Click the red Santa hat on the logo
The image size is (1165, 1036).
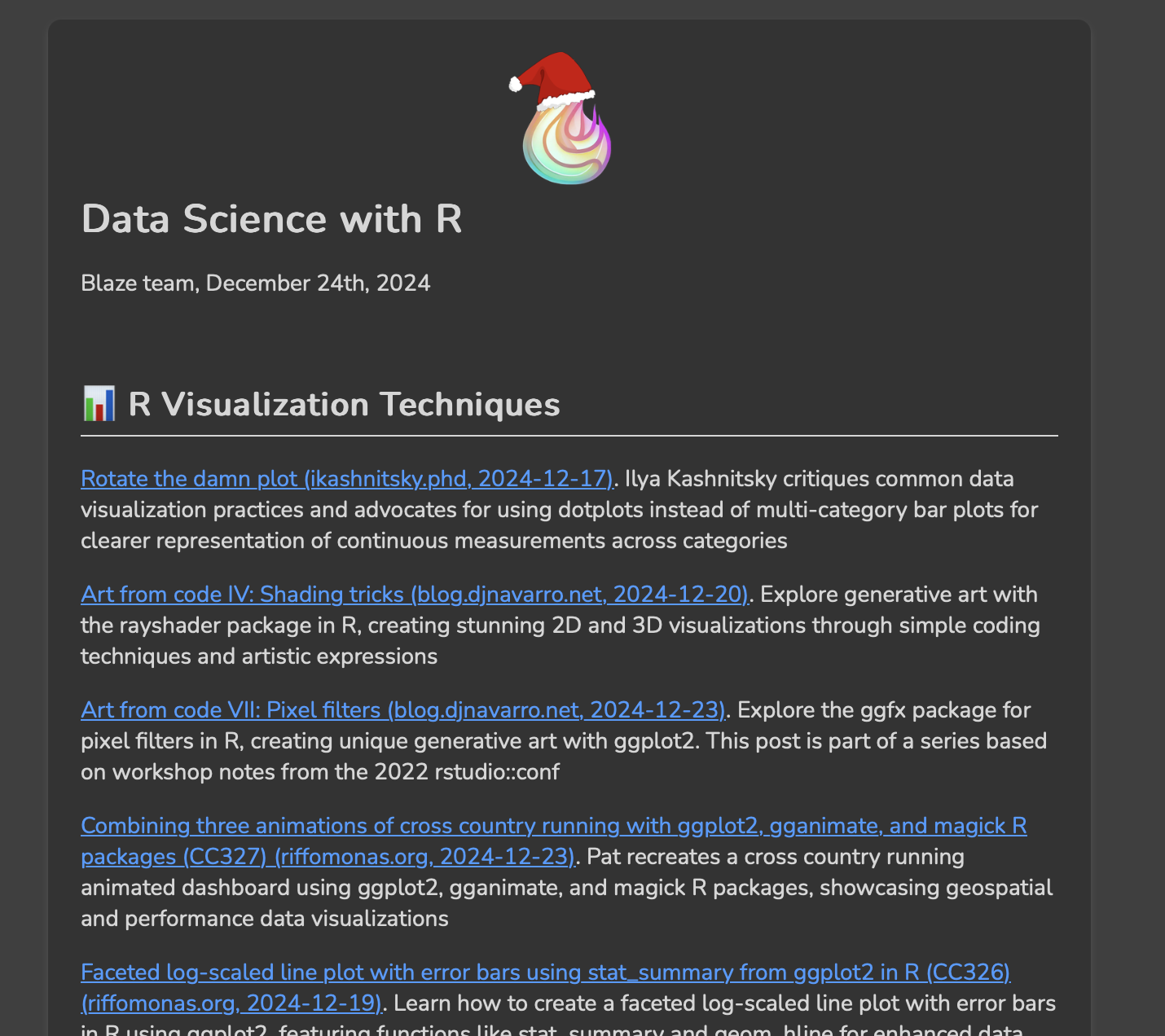coord(552,80)
